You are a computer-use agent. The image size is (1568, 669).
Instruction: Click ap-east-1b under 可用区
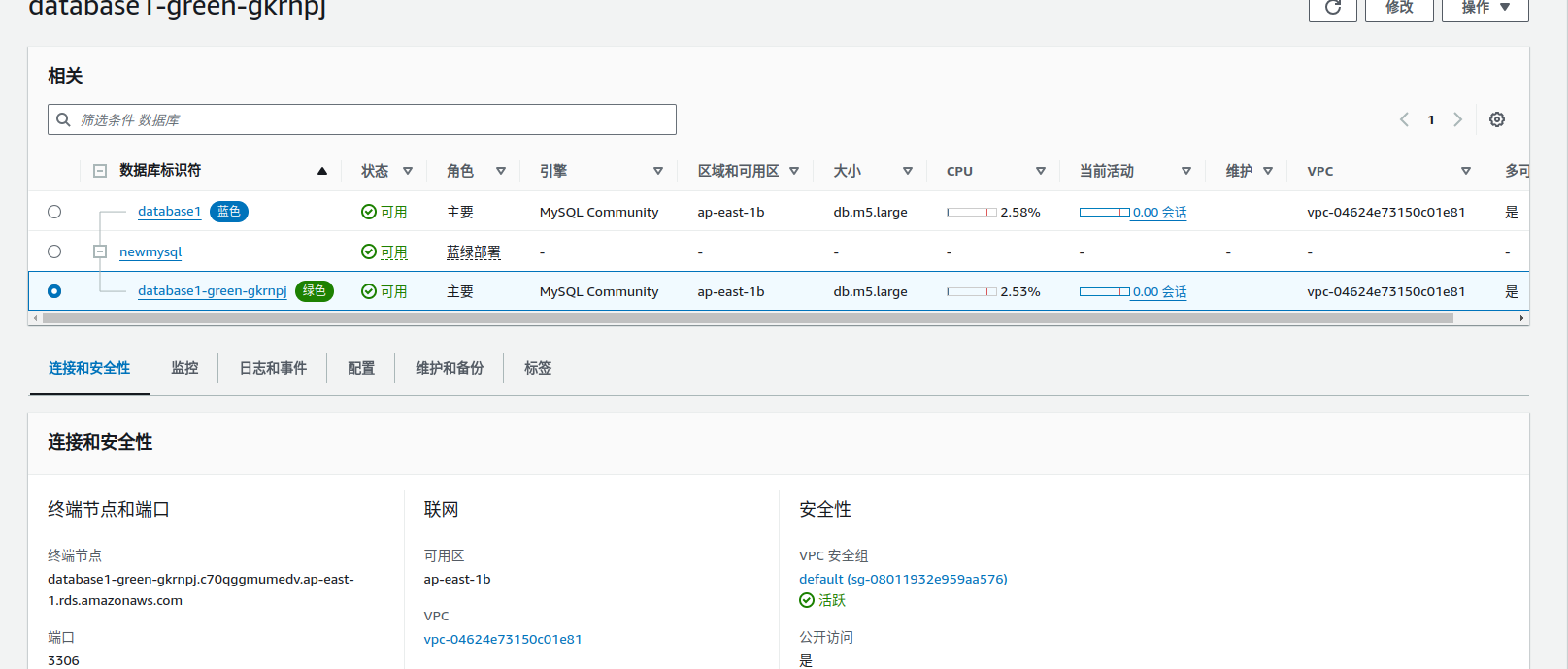click(x=457, y=579)
